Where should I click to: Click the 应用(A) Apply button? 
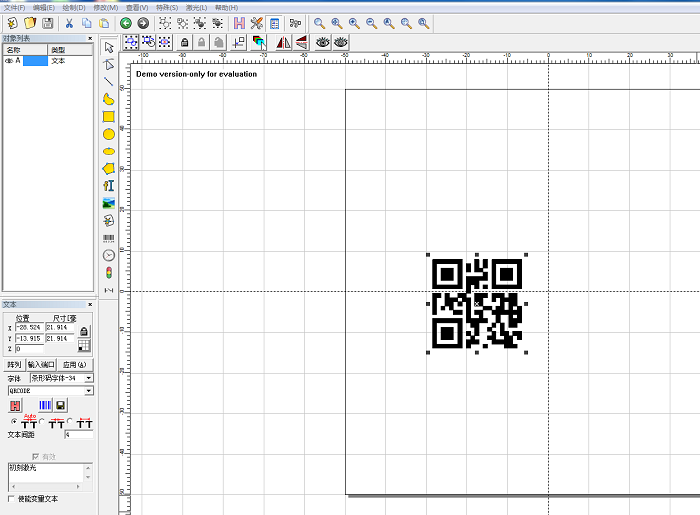click(75, 365)
